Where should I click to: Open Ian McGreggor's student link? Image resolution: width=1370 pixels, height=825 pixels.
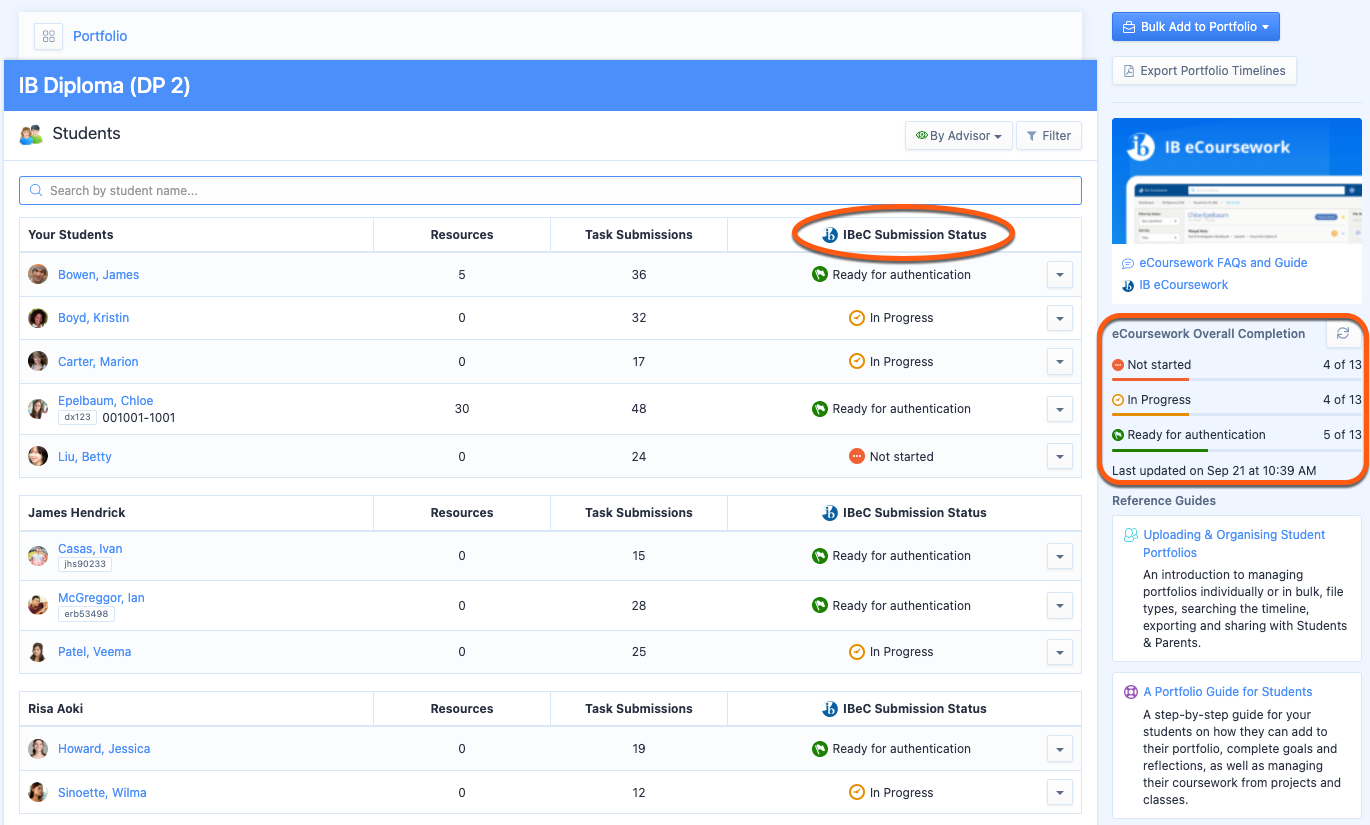pyautogui.click(x=101, y=598)
